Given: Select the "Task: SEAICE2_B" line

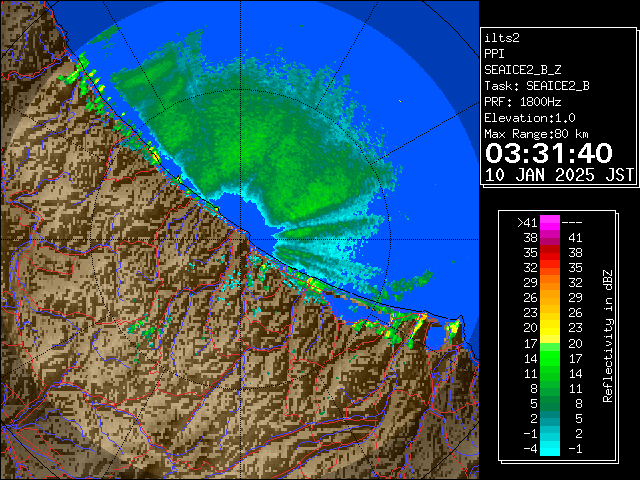Looking at the screenshot, I should (x=537, y=86).
